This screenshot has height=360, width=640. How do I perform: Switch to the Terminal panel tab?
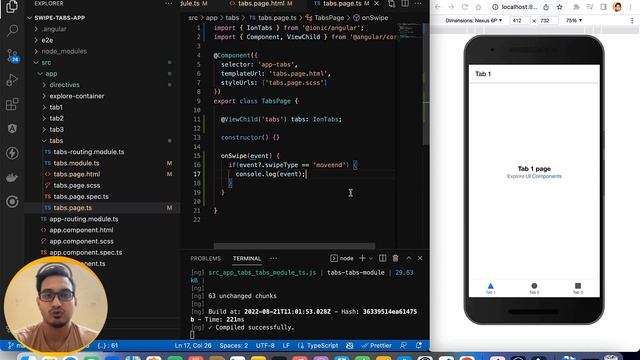(247, 258)
